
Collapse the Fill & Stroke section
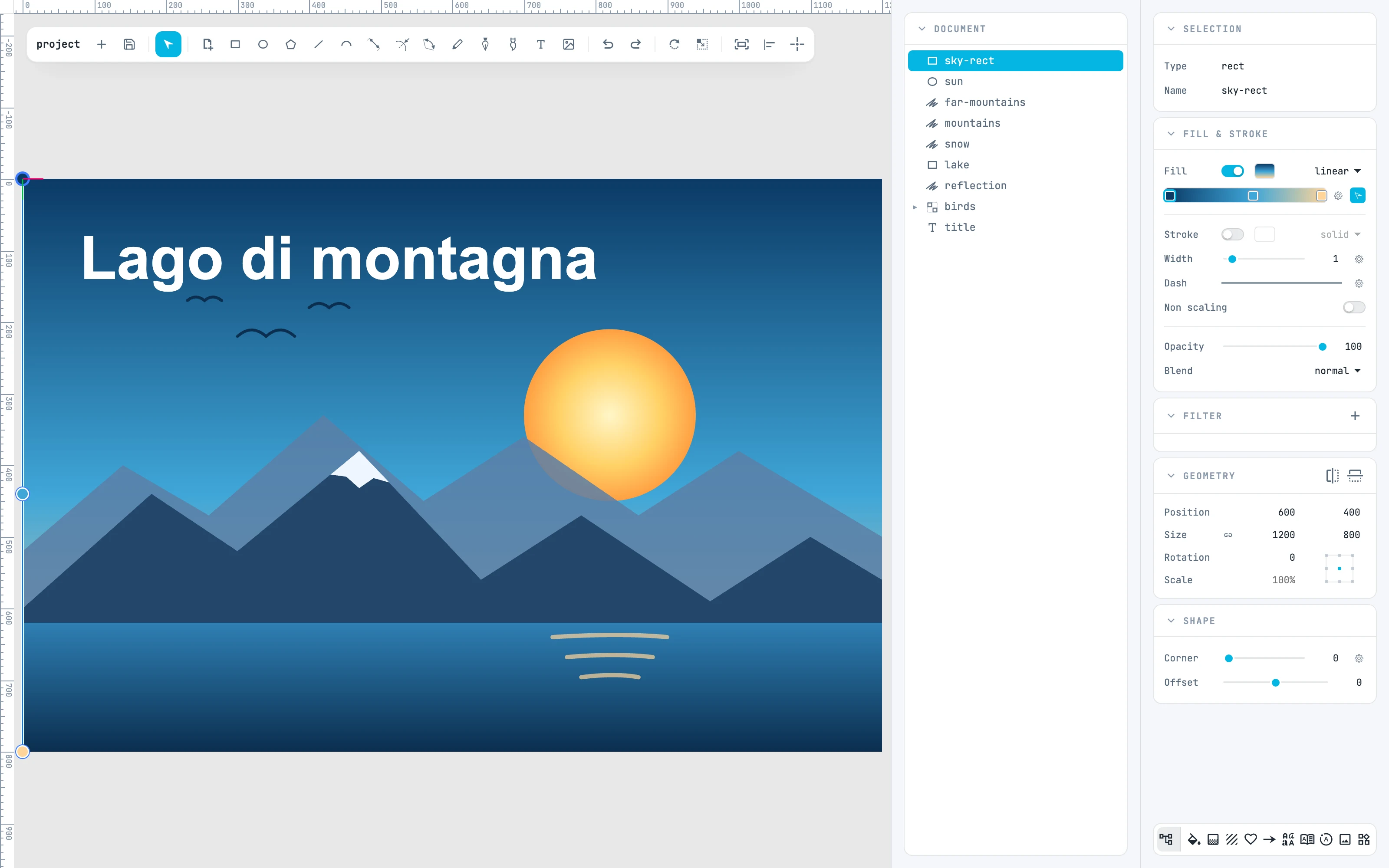pos(1171,134)
